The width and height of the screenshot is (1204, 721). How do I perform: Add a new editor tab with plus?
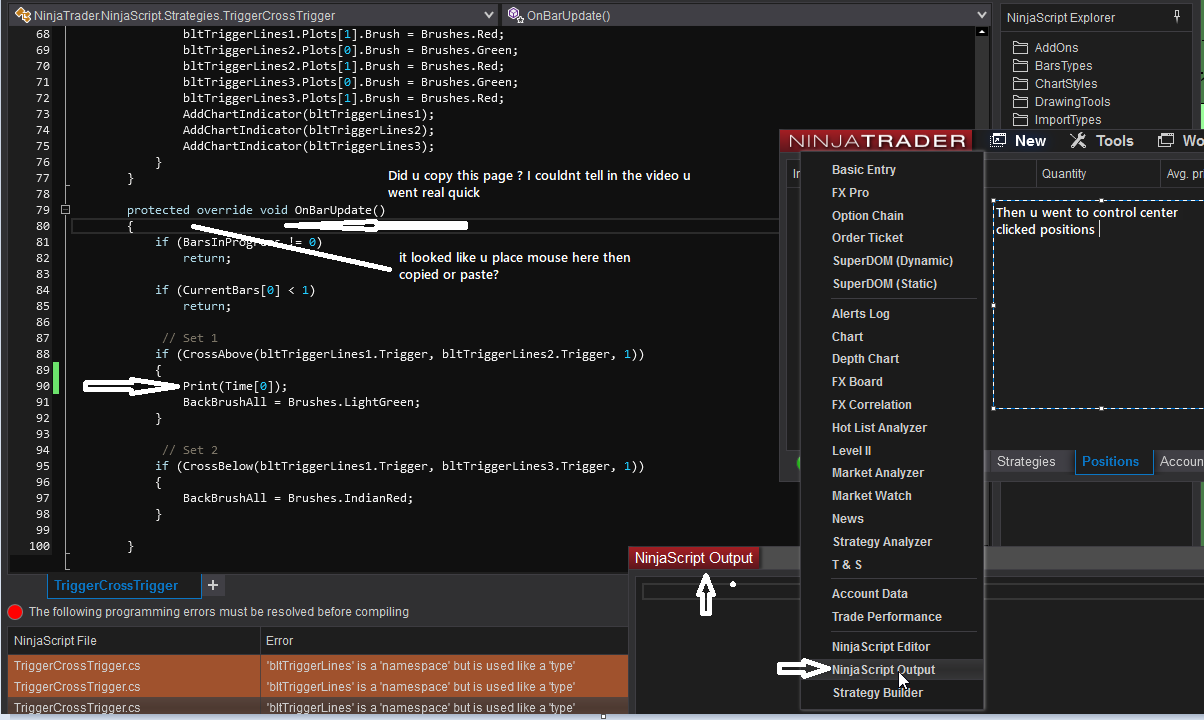tap(212, 585)
